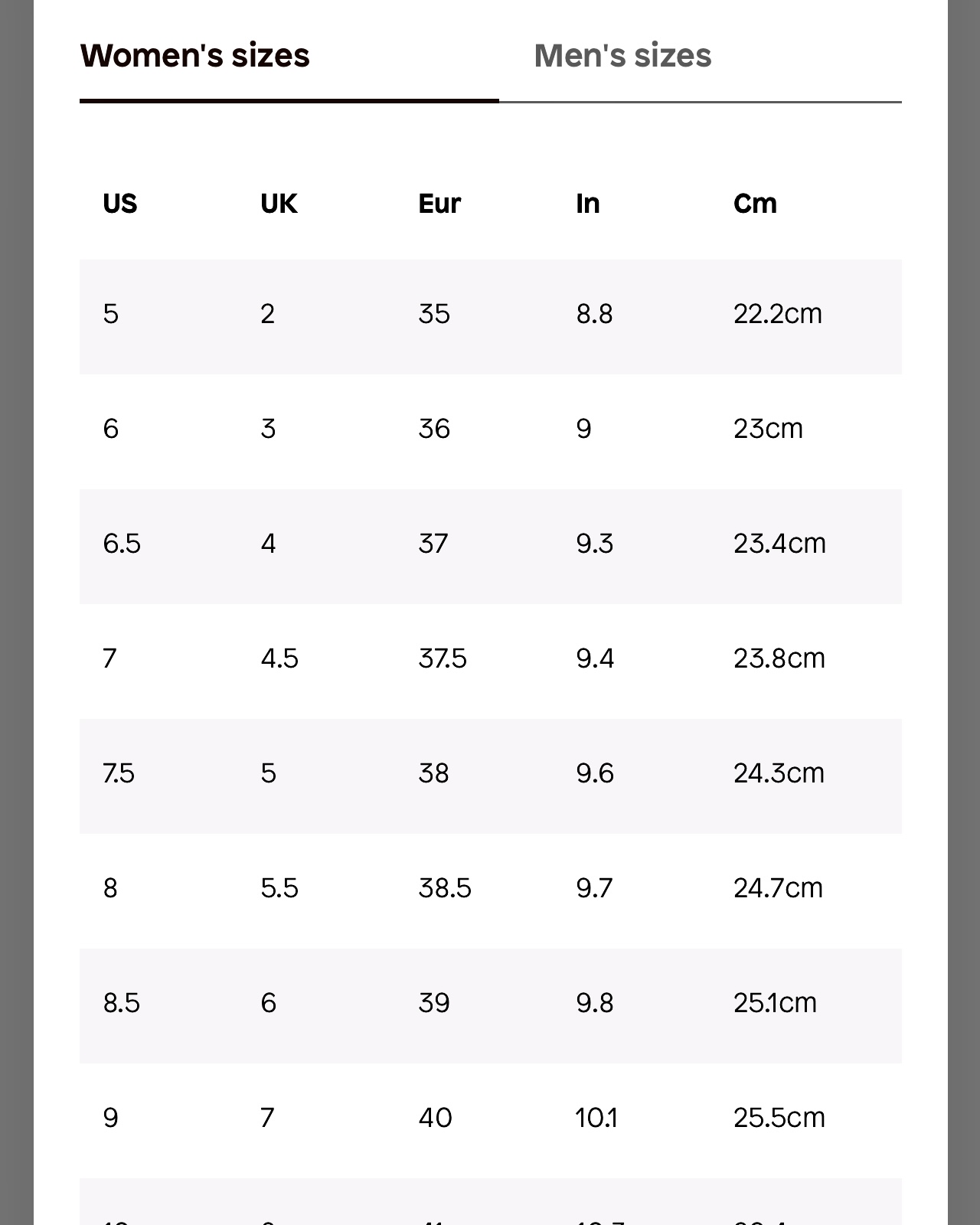Click the 25.1cm cell
Viewport: 980px width, 1225px height.
(775, 1003)
